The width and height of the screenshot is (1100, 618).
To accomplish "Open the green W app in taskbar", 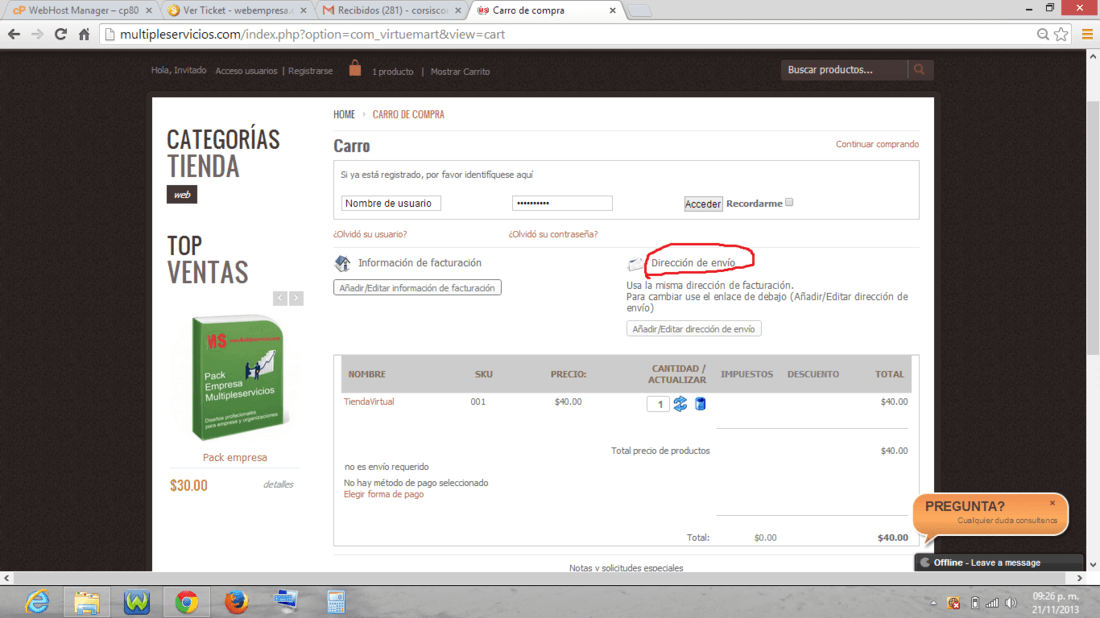I will point(137,602).
